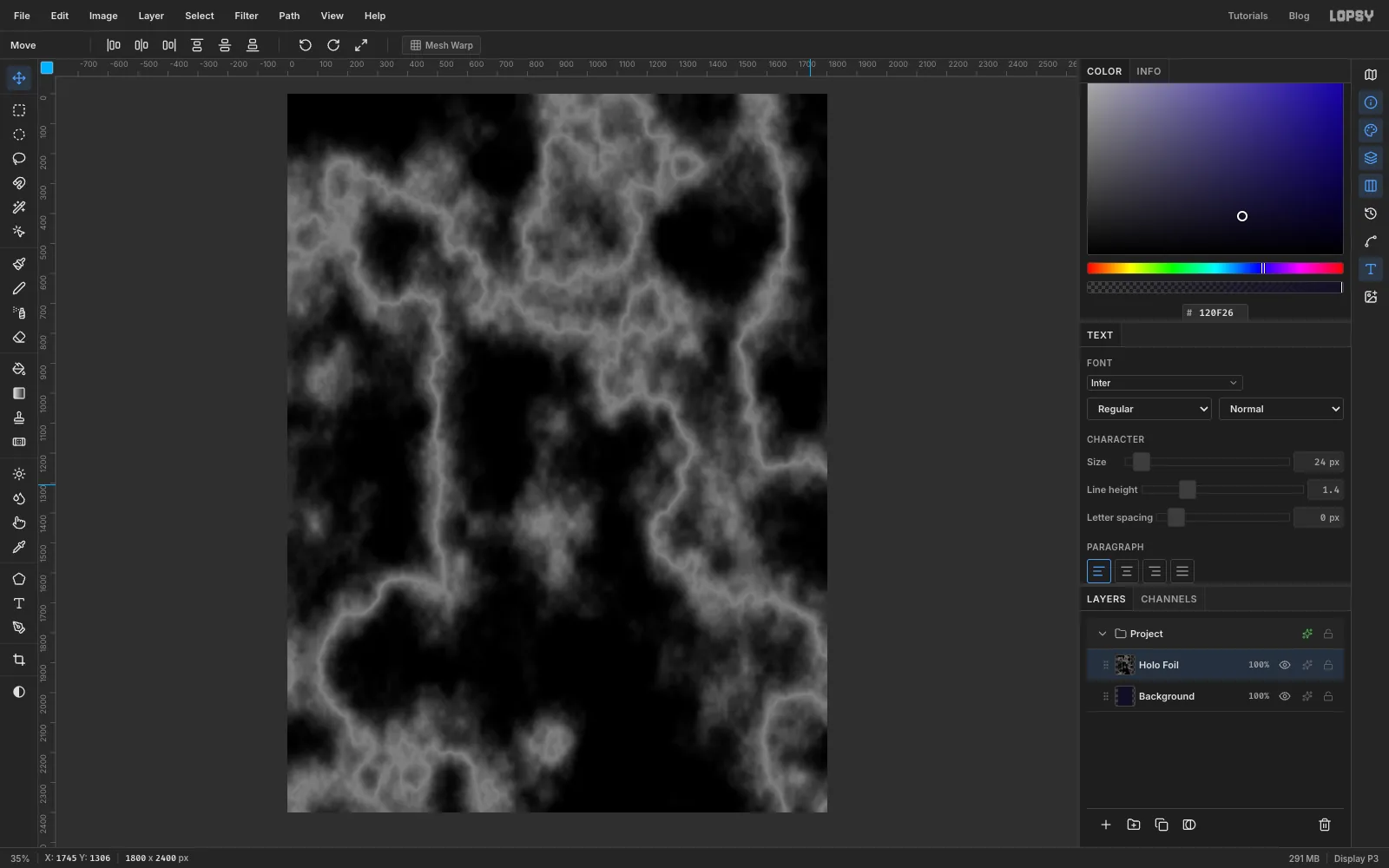
Task: Select the polygon Shape tool
Action: (19, 579)
